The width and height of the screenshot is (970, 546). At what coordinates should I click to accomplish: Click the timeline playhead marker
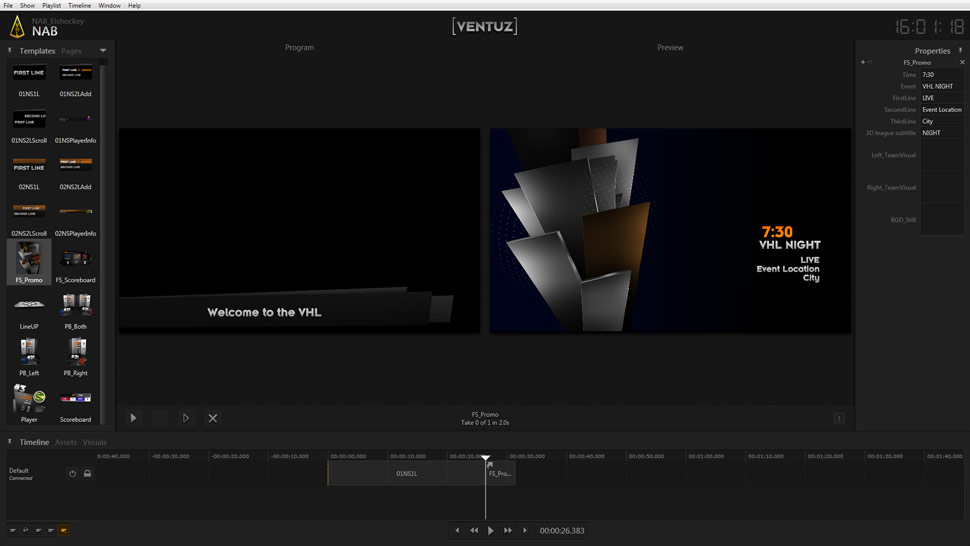486,459
